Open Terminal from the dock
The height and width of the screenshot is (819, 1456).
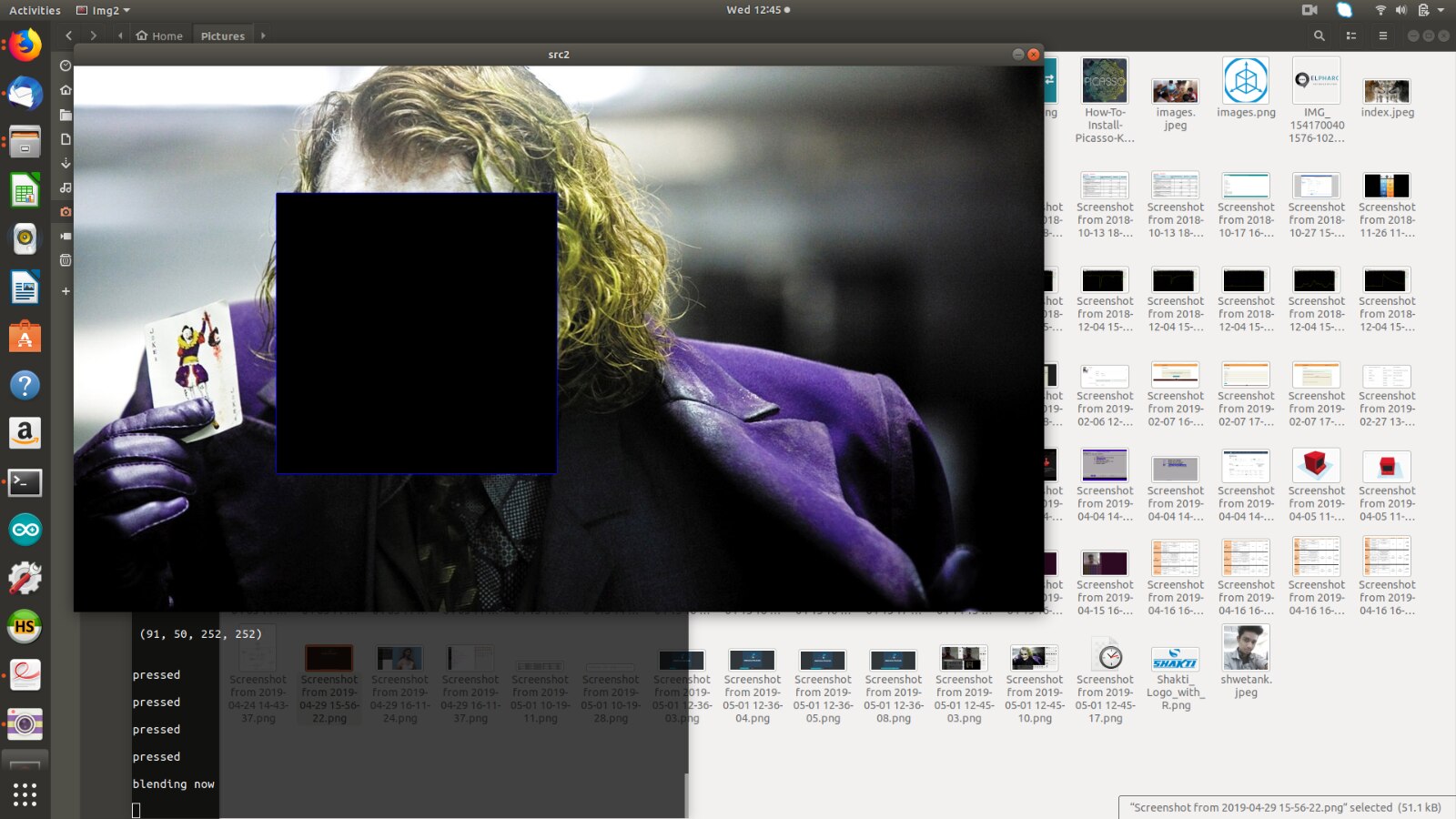25,482
